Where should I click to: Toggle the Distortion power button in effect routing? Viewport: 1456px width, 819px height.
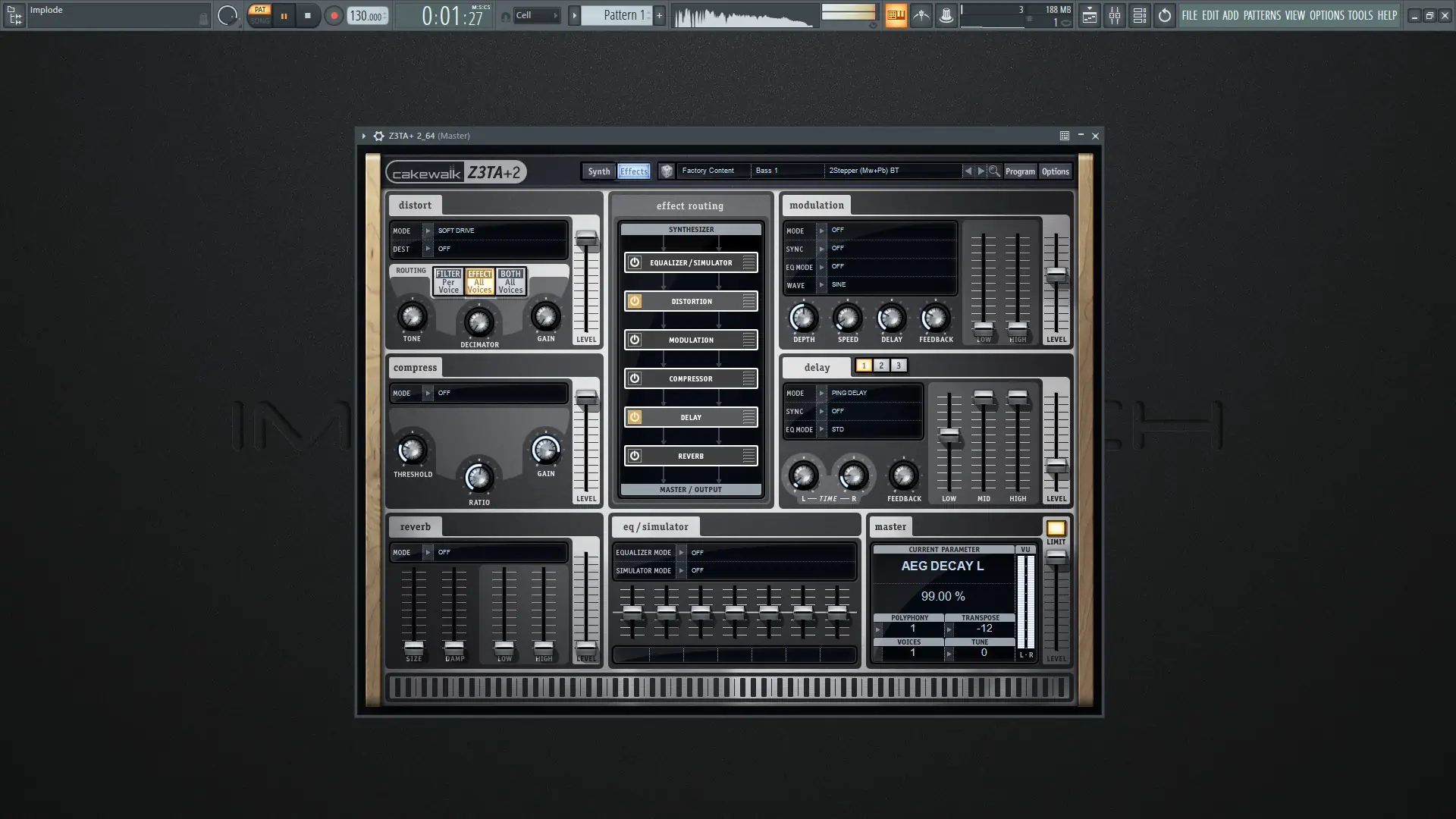pyautogui.click(x=635, y=301)
